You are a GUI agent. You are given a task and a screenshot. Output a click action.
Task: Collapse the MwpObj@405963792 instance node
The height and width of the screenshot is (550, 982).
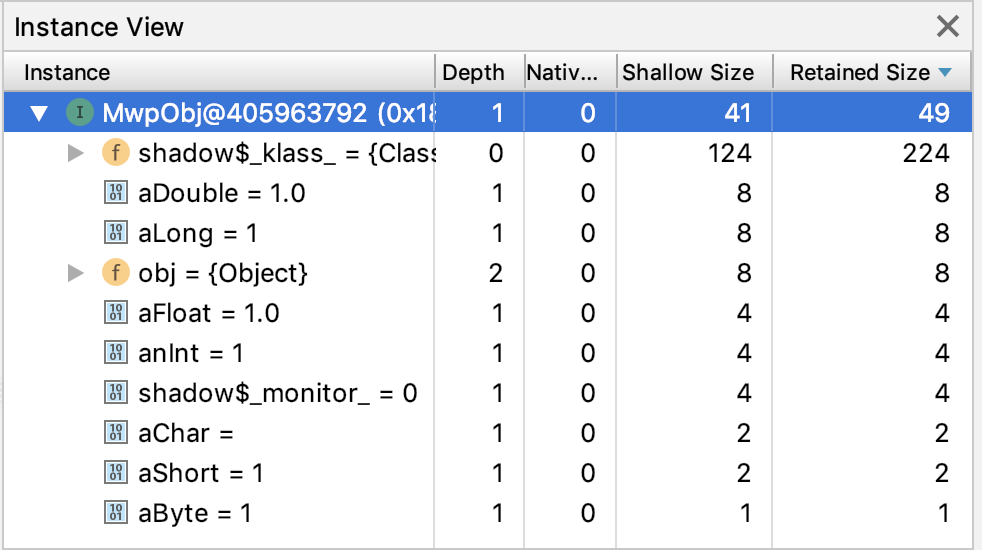coord(39,113)
